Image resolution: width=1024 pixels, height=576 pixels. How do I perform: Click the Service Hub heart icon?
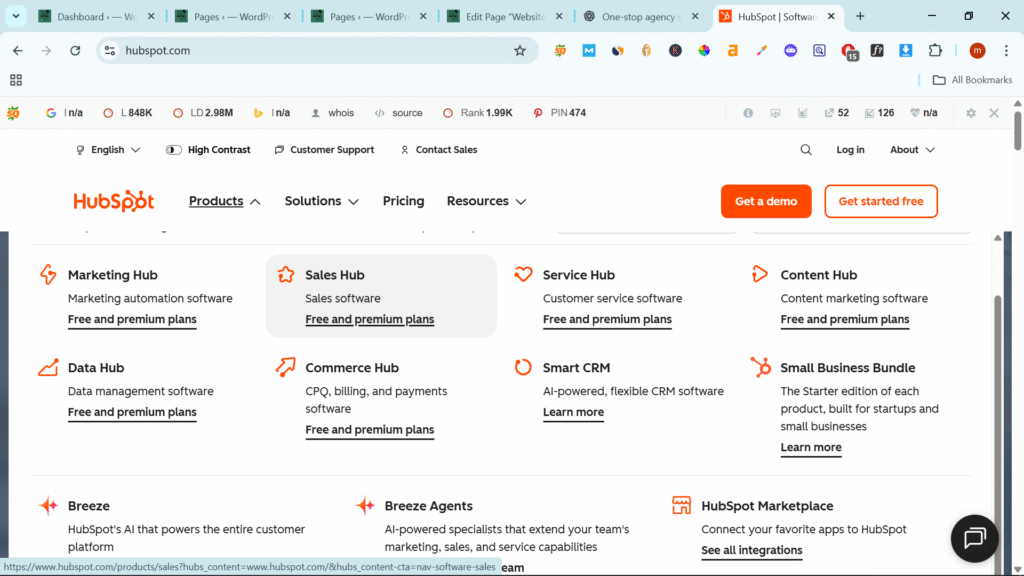tap(523, 274)
